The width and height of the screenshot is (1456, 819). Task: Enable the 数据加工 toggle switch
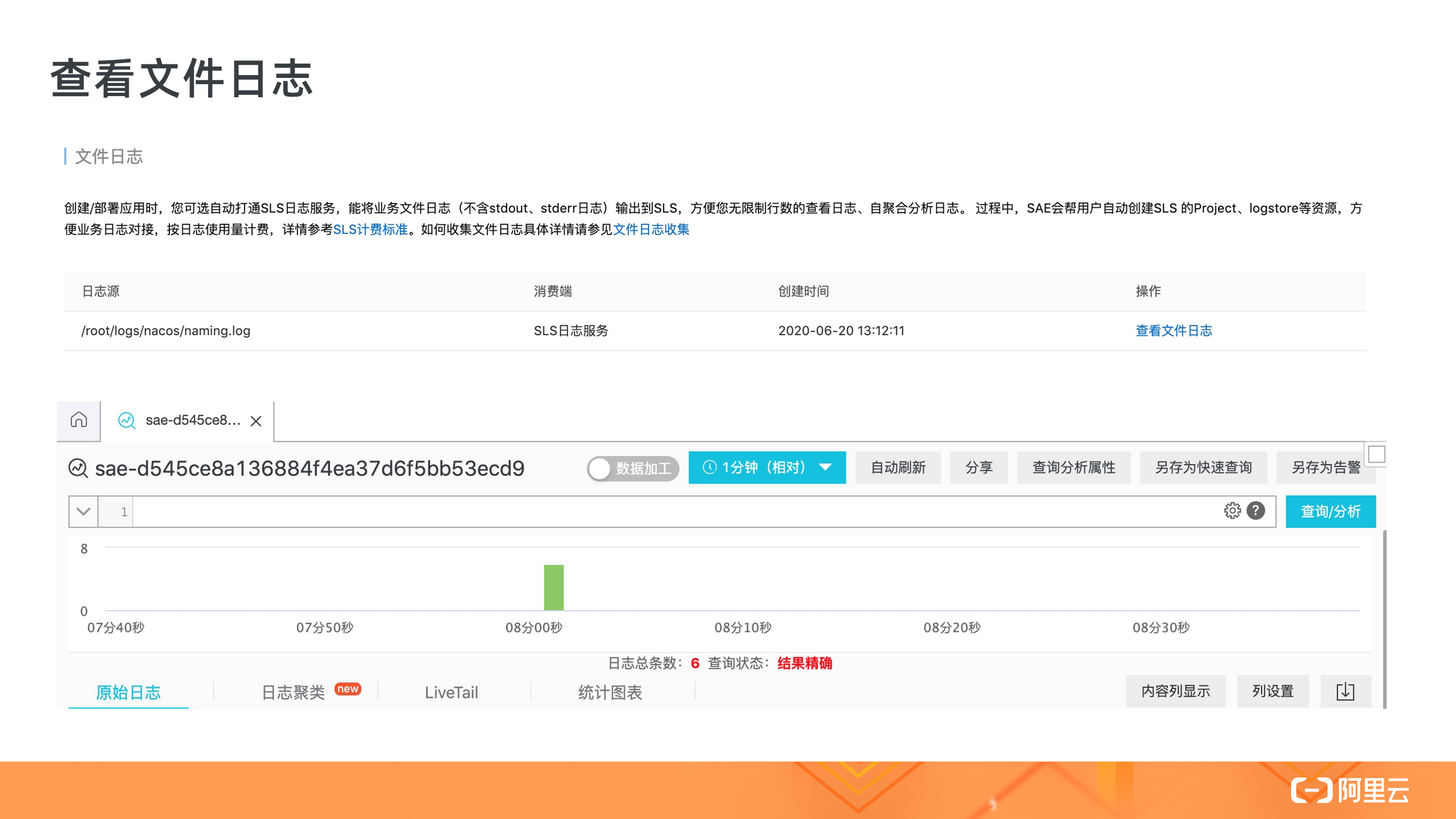tap(599, 469)
